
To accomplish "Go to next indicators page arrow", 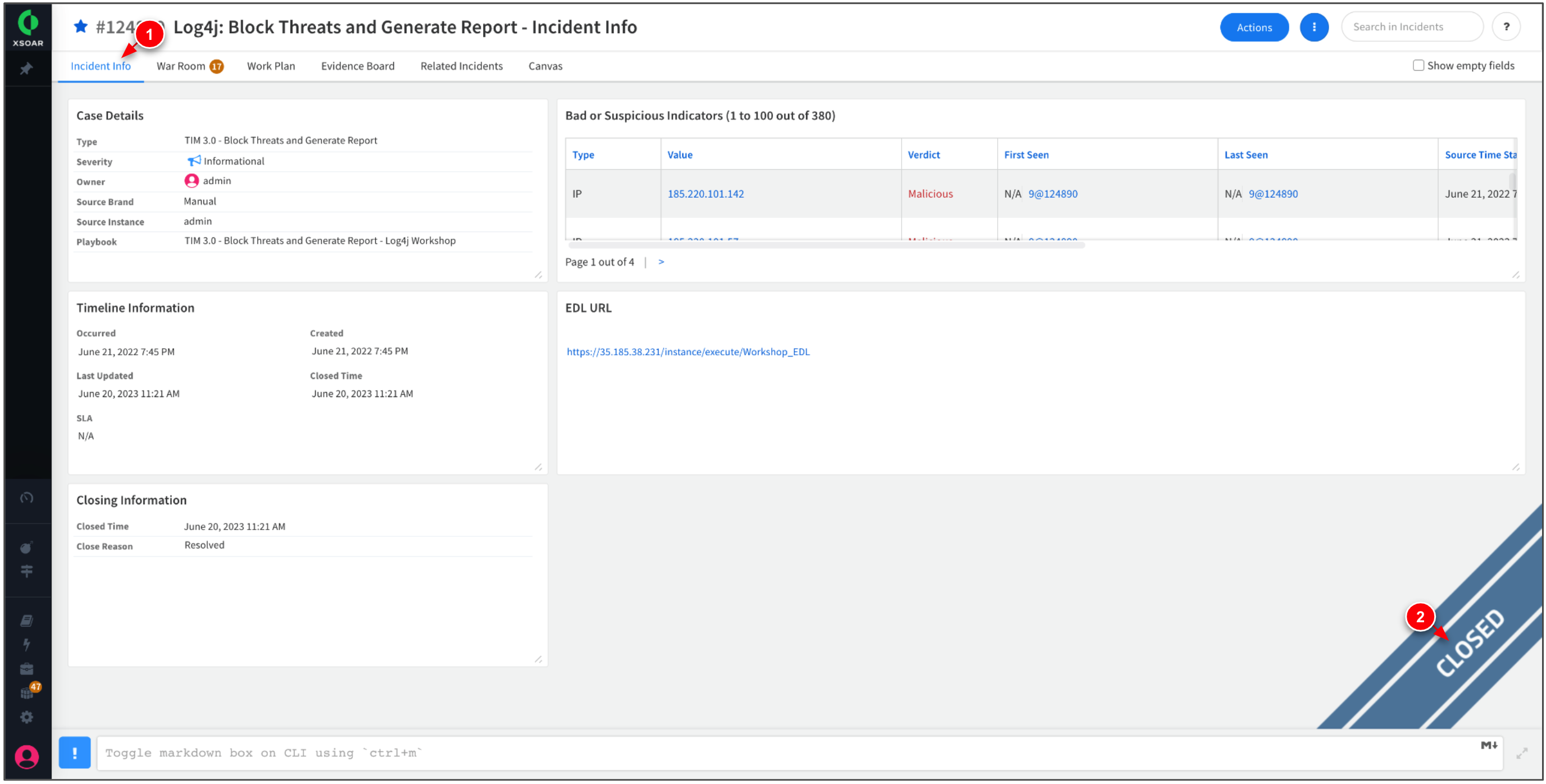I will (661, 262).
